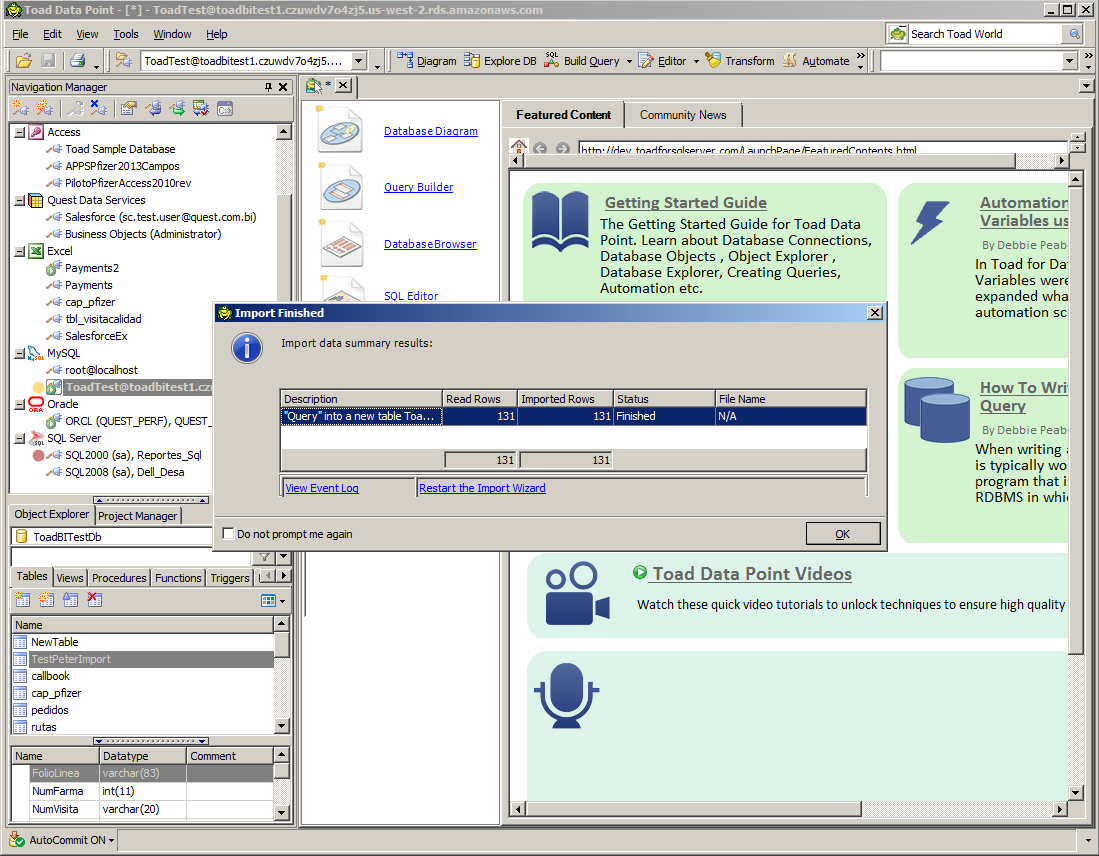Image resolution: width=1099 pixels, height=856 pixels.
Task: Collapse the MySQL tree node
Action: coord(20,353)
